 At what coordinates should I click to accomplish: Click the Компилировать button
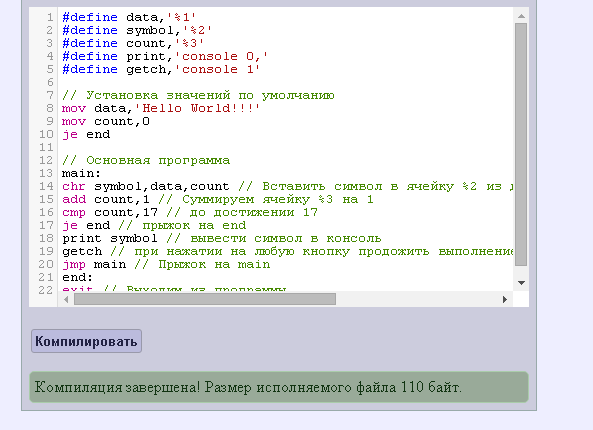click(86, 341)
